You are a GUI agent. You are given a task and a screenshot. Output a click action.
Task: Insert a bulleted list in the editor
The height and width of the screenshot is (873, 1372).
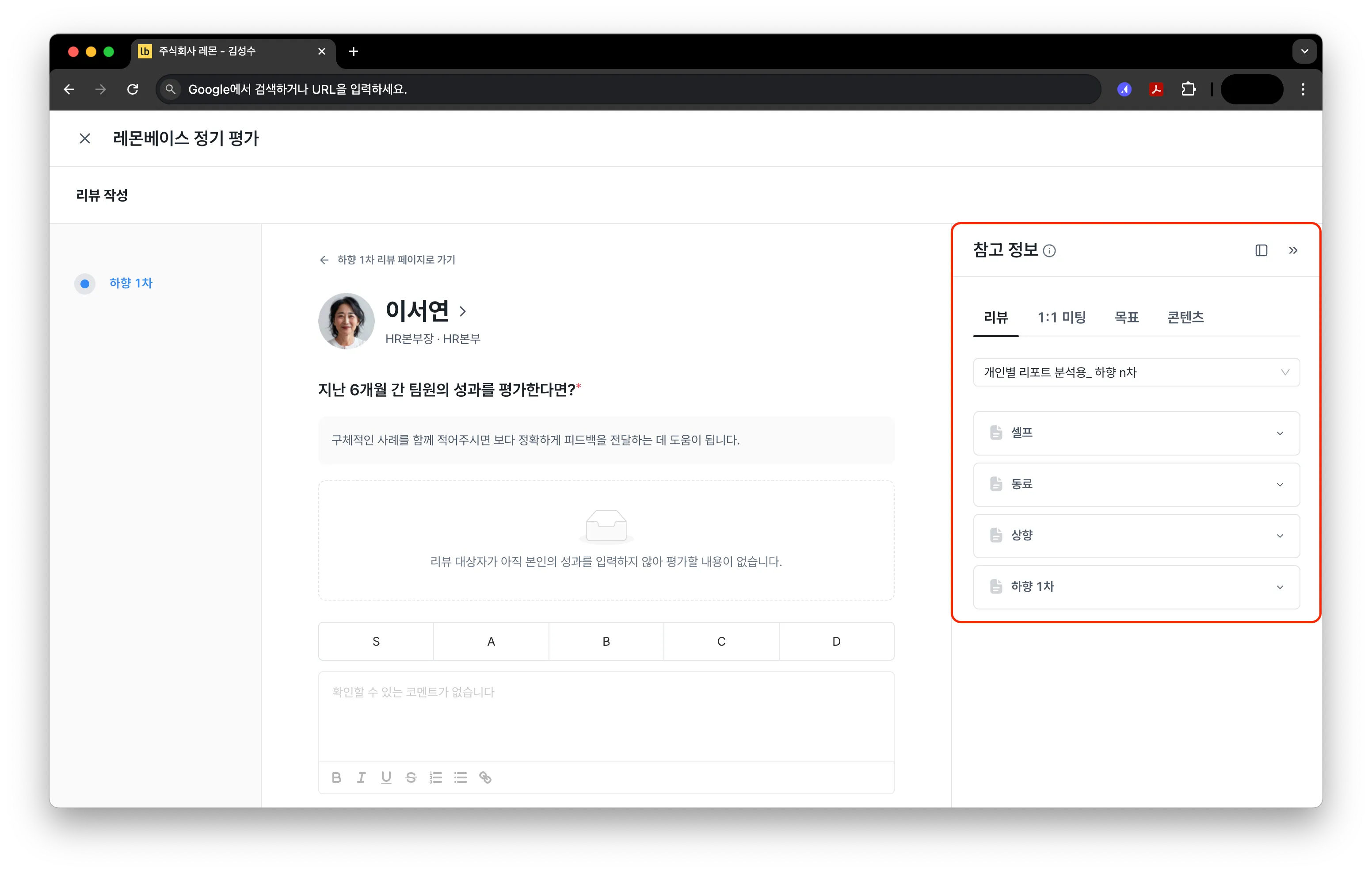(x=461, y=778)
